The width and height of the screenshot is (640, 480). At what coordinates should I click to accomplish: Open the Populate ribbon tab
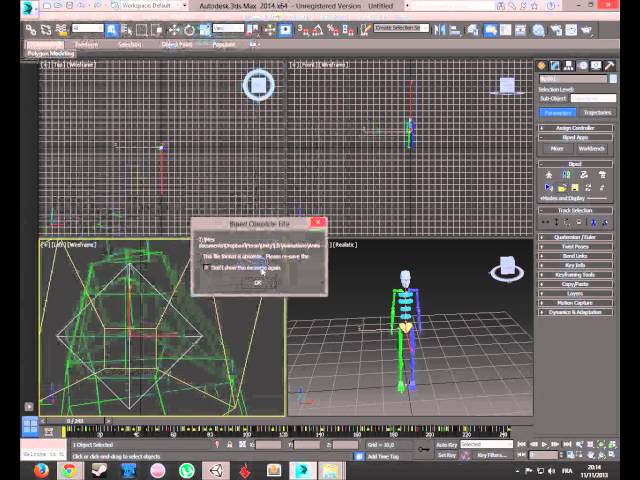tap(224, 44)
